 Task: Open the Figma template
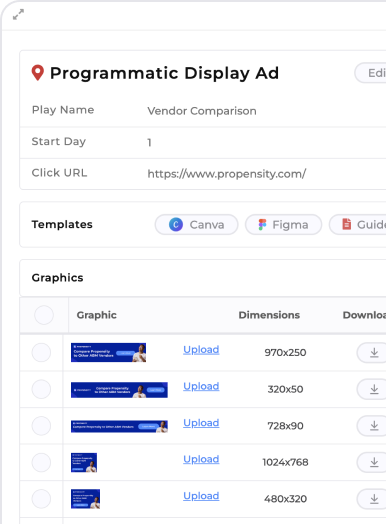283,225
